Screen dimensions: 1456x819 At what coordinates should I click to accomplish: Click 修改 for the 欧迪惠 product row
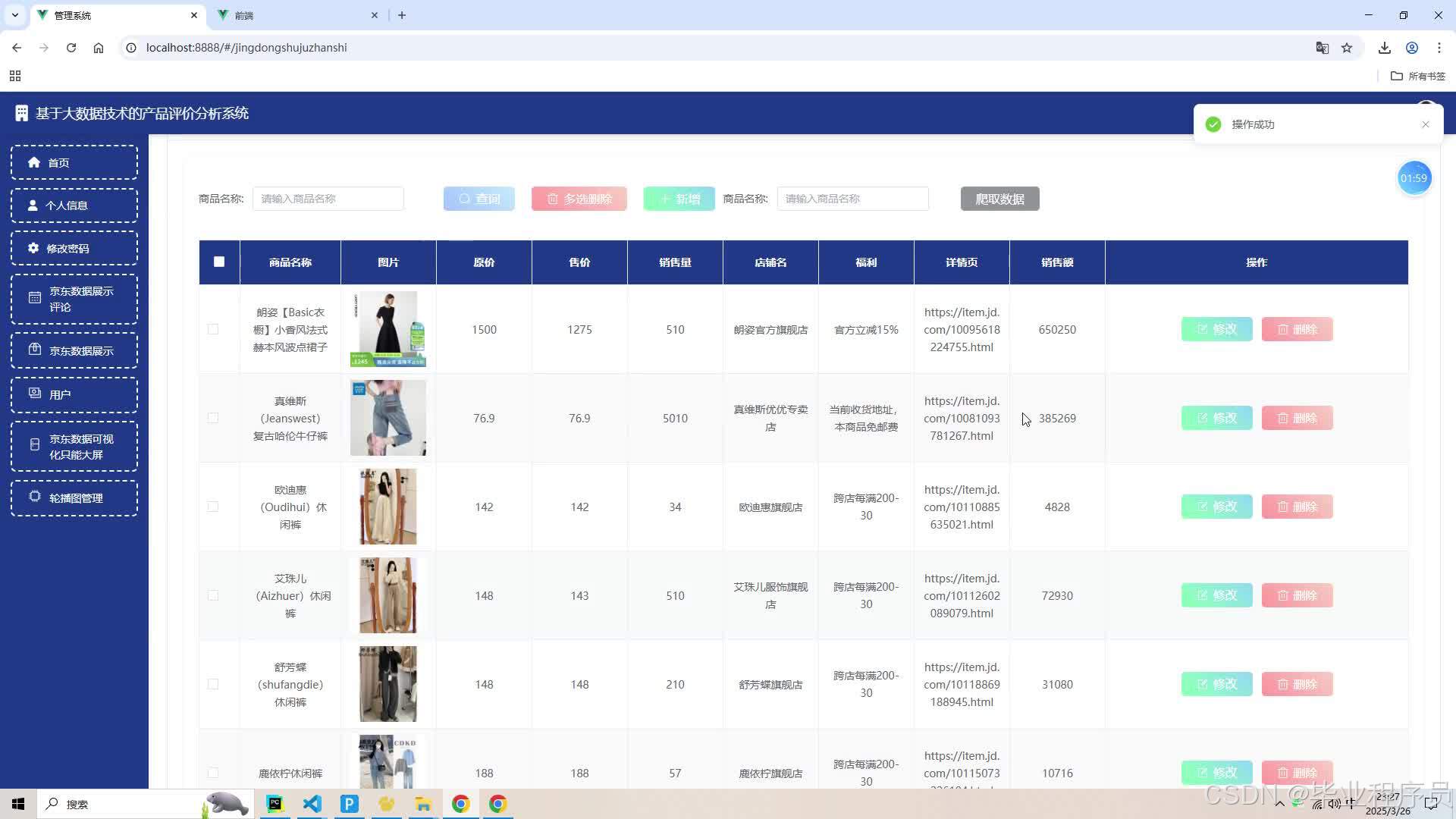pyautogui.click(x=1216, y=507)
